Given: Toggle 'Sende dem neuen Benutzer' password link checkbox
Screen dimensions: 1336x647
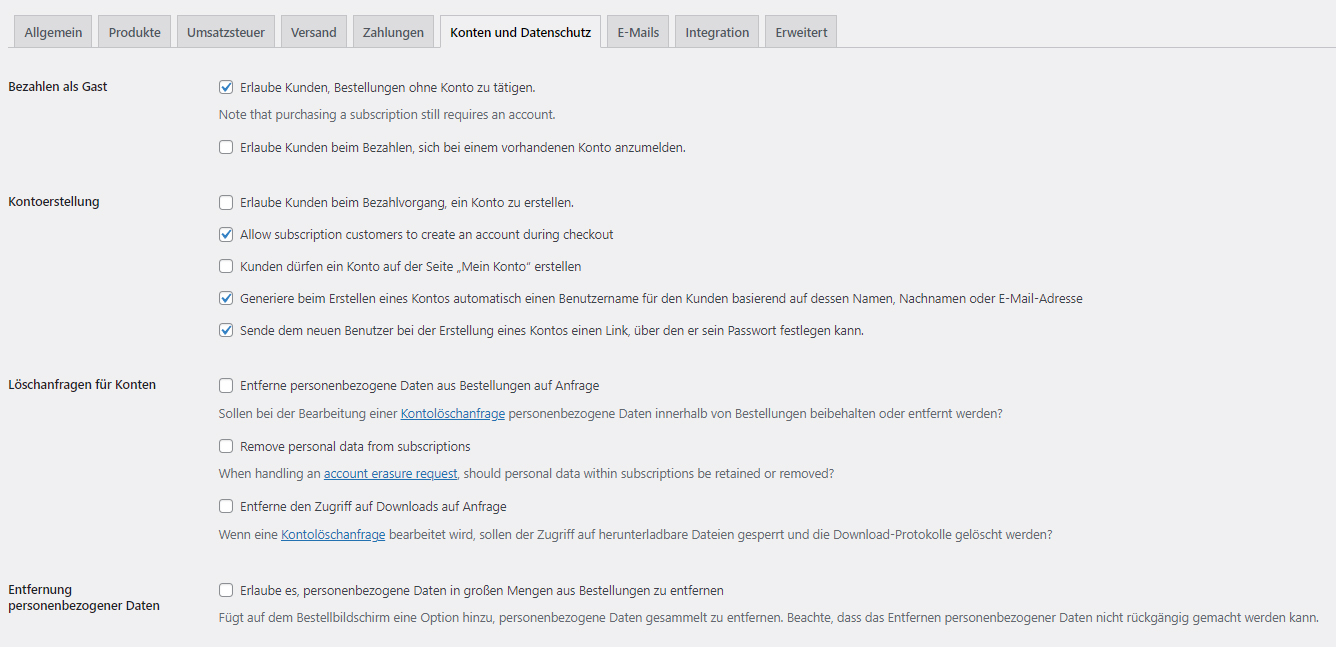Looking at the screenshot, I should click(226, 331).
